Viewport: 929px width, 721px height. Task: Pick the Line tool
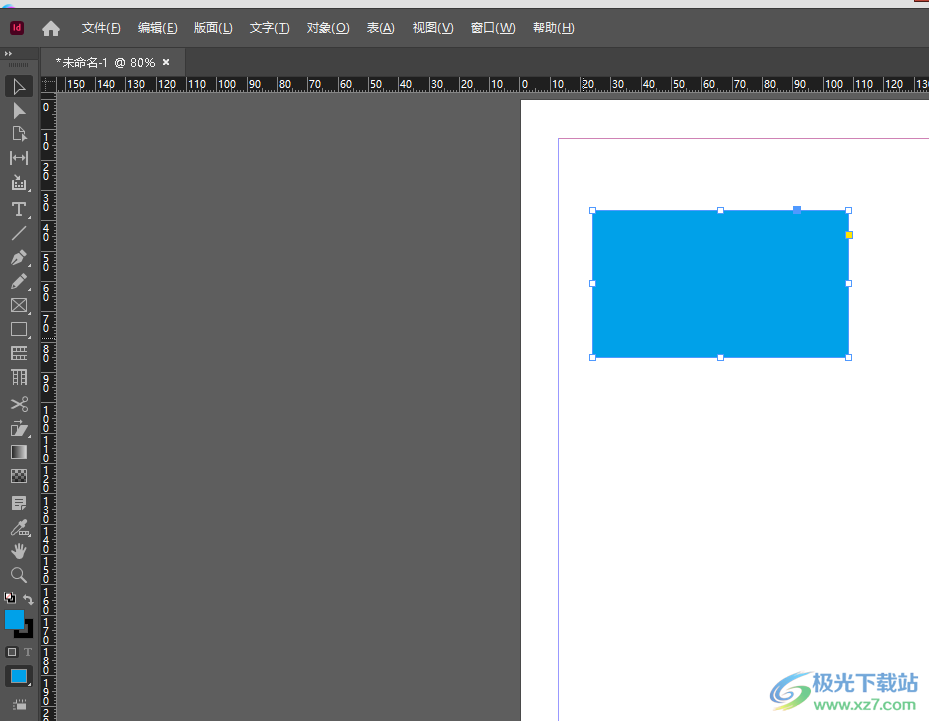[18, 233]
